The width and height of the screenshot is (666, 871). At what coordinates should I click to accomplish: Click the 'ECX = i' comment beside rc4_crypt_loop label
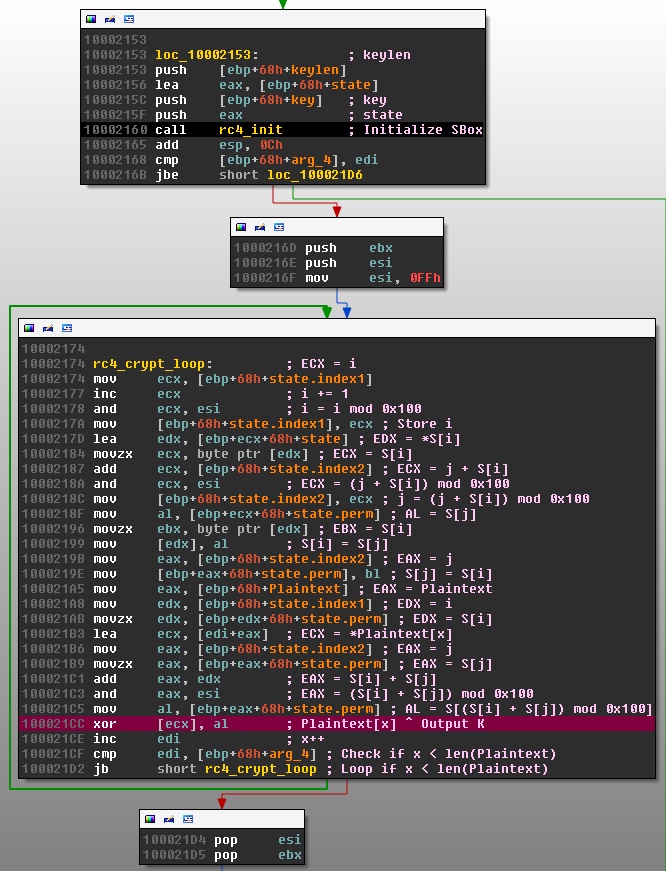click(x=328, y=364)
